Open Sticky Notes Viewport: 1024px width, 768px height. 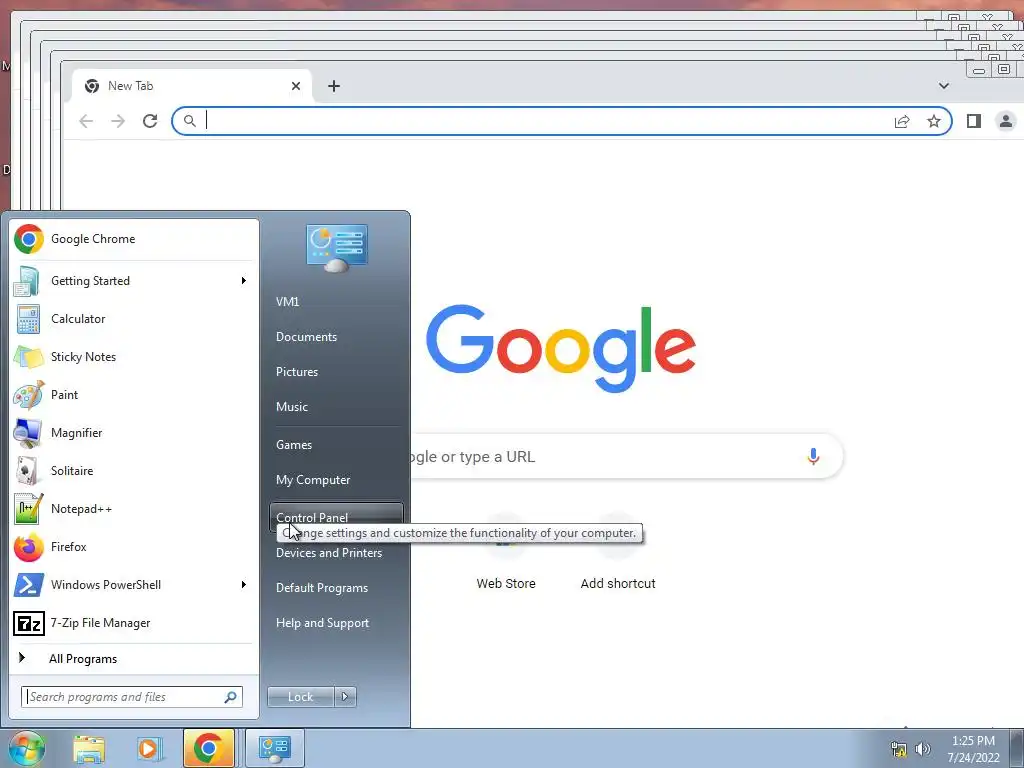click(134, 357)
